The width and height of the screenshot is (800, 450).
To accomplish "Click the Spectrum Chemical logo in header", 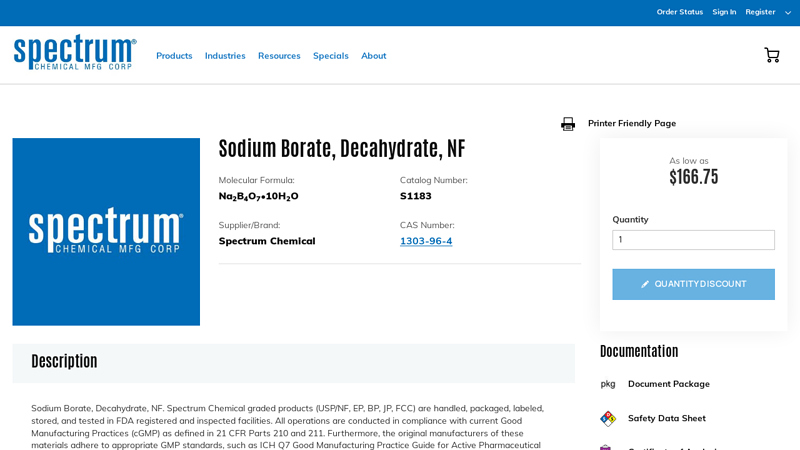I will pyautogui.click(x=75, y=52).
